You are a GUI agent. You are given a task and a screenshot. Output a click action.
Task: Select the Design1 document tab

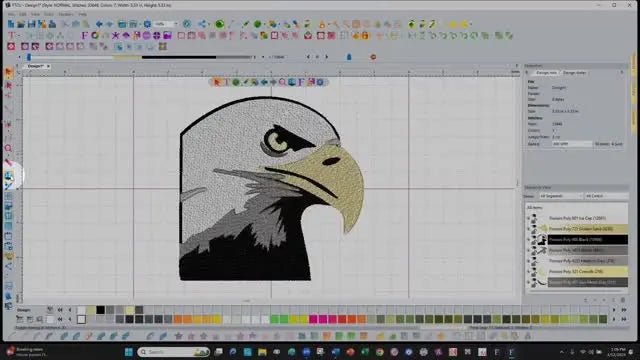pos(36,66)
